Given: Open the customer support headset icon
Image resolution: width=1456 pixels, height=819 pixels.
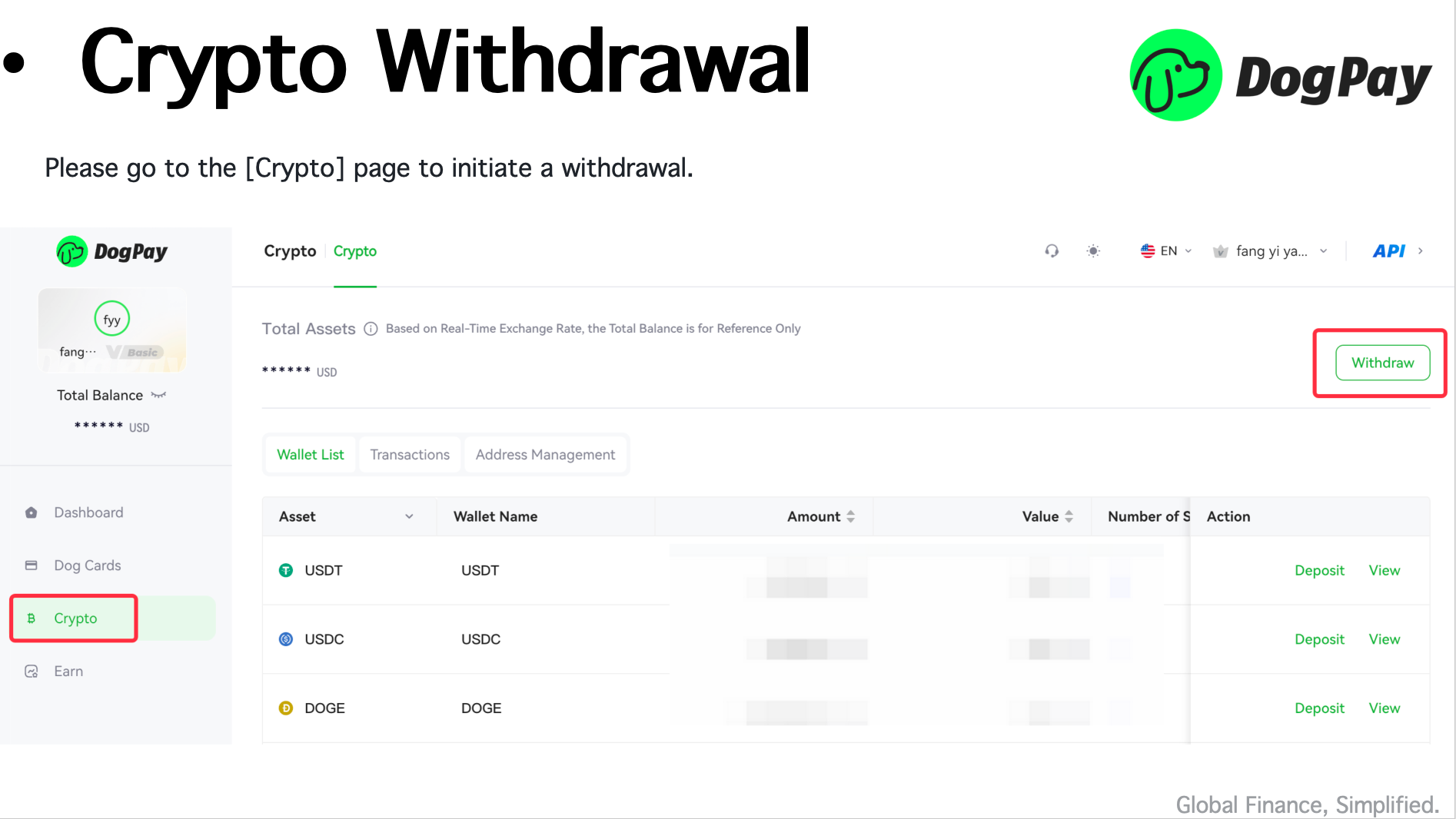Looking at the screenshot, I should [x=1052, y=251].
